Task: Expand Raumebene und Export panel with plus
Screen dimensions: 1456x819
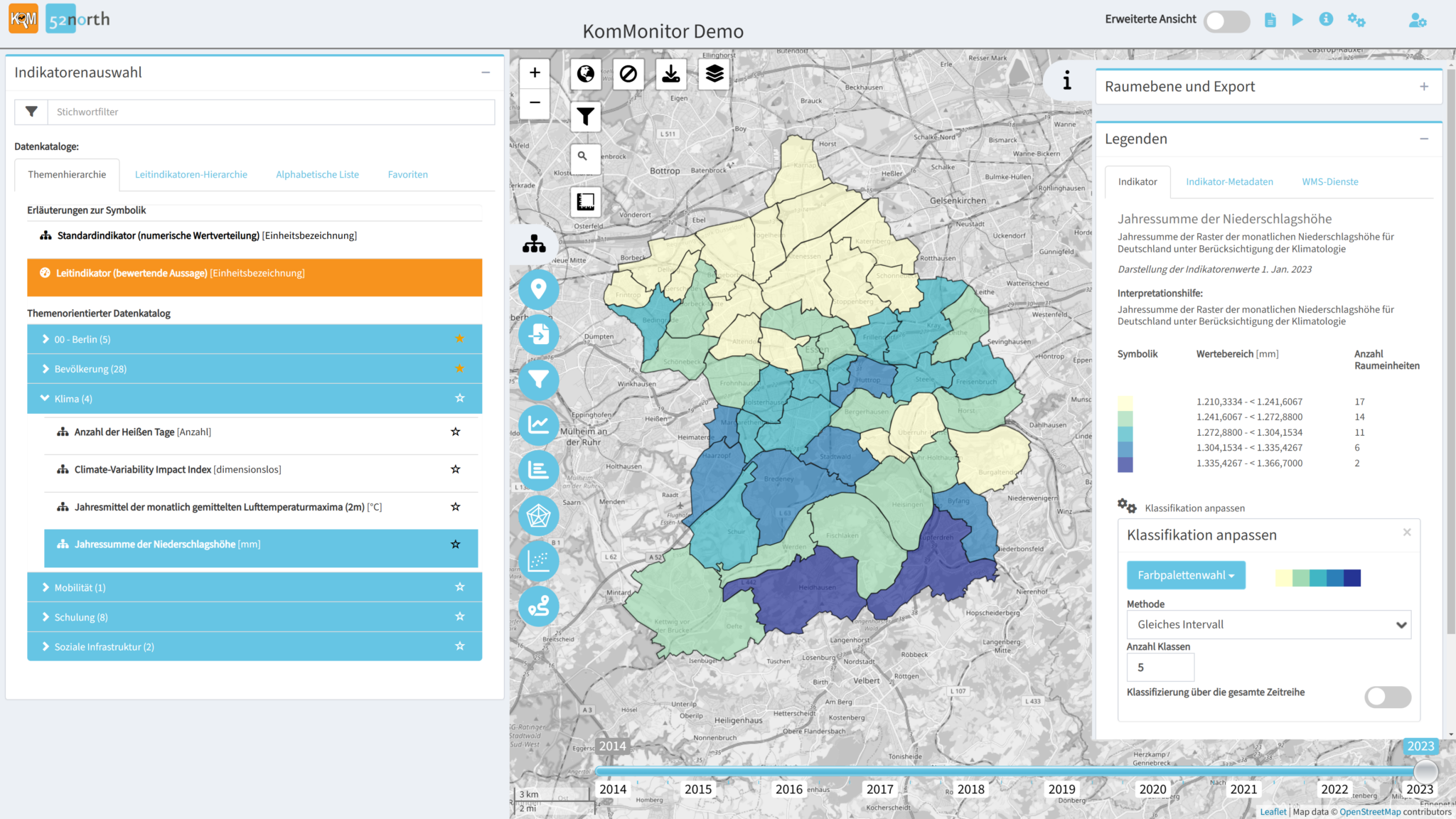Action: (1424, 87)
